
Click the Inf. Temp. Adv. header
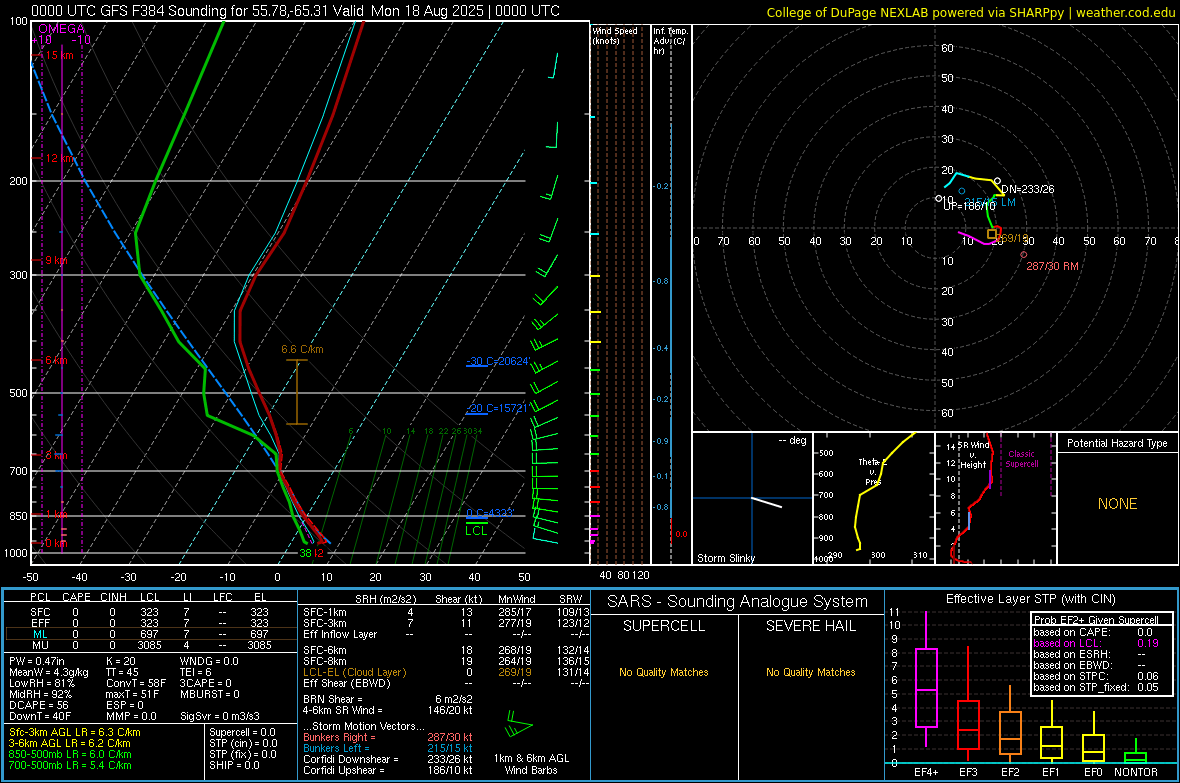670,41
